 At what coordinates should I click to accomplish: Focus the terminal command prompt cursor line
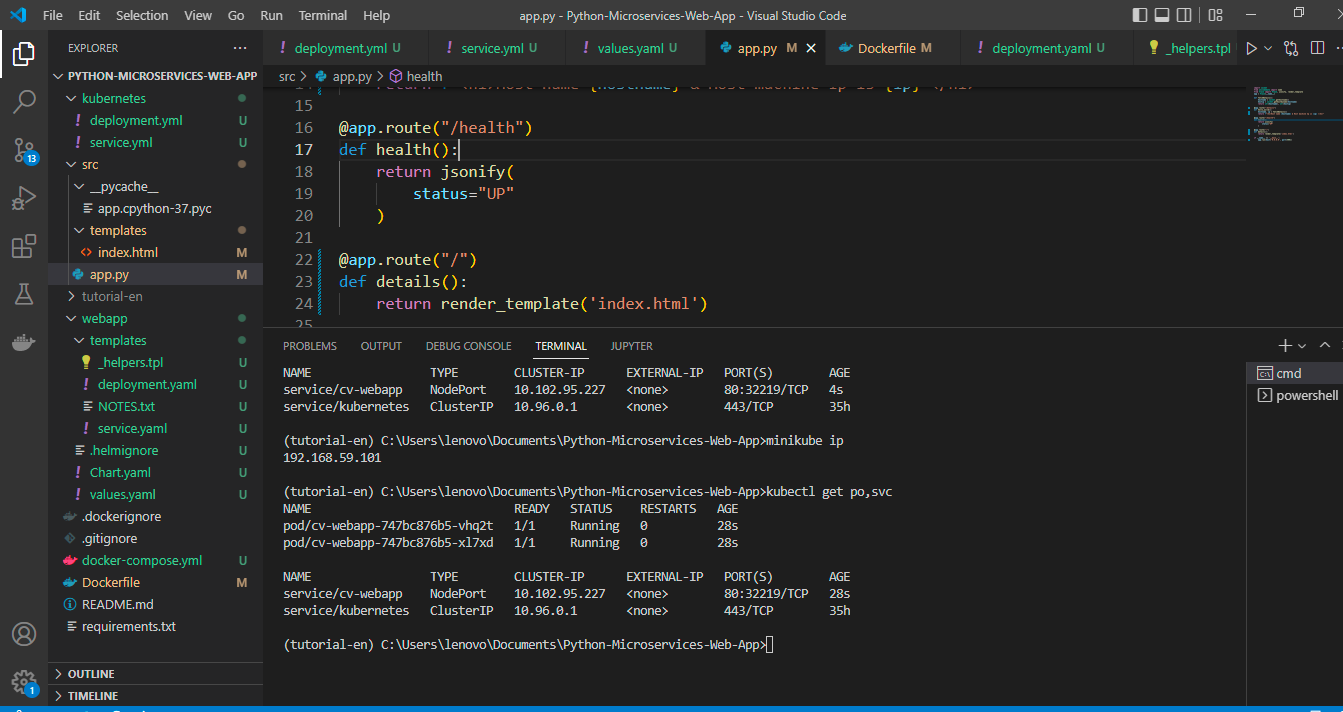(528, 645)
